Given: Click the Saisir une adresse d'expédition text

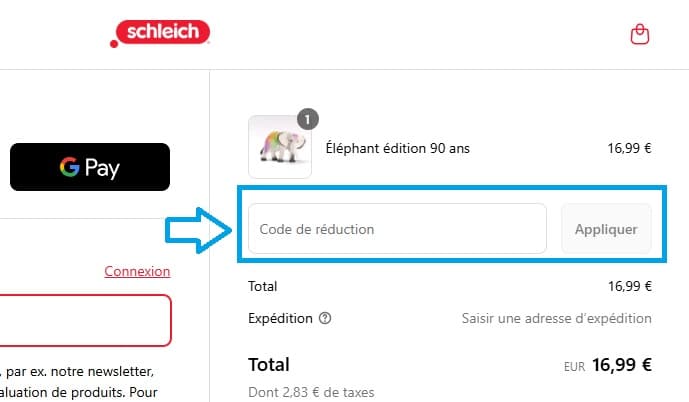Looking at the screenshot, I should (x=556, y=319).
